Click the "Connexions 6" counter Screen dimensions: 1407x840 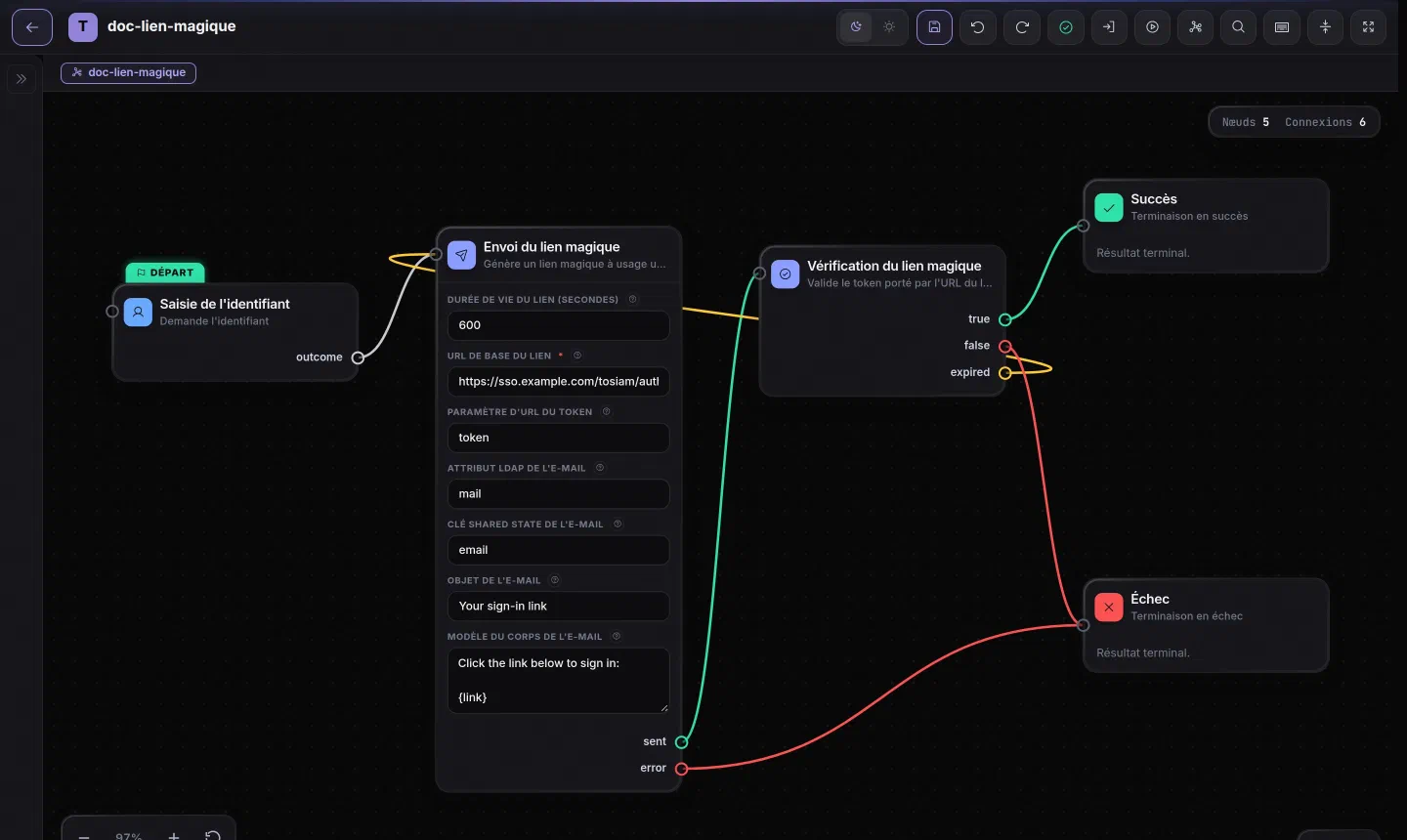1326,122
